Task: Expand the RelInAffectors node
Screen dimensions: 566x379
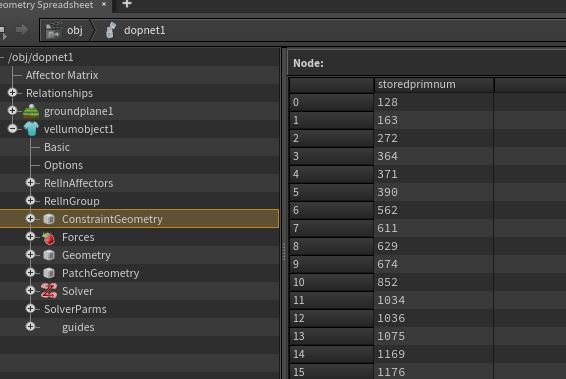Action: pyautogui.click(x=31, y=183)
